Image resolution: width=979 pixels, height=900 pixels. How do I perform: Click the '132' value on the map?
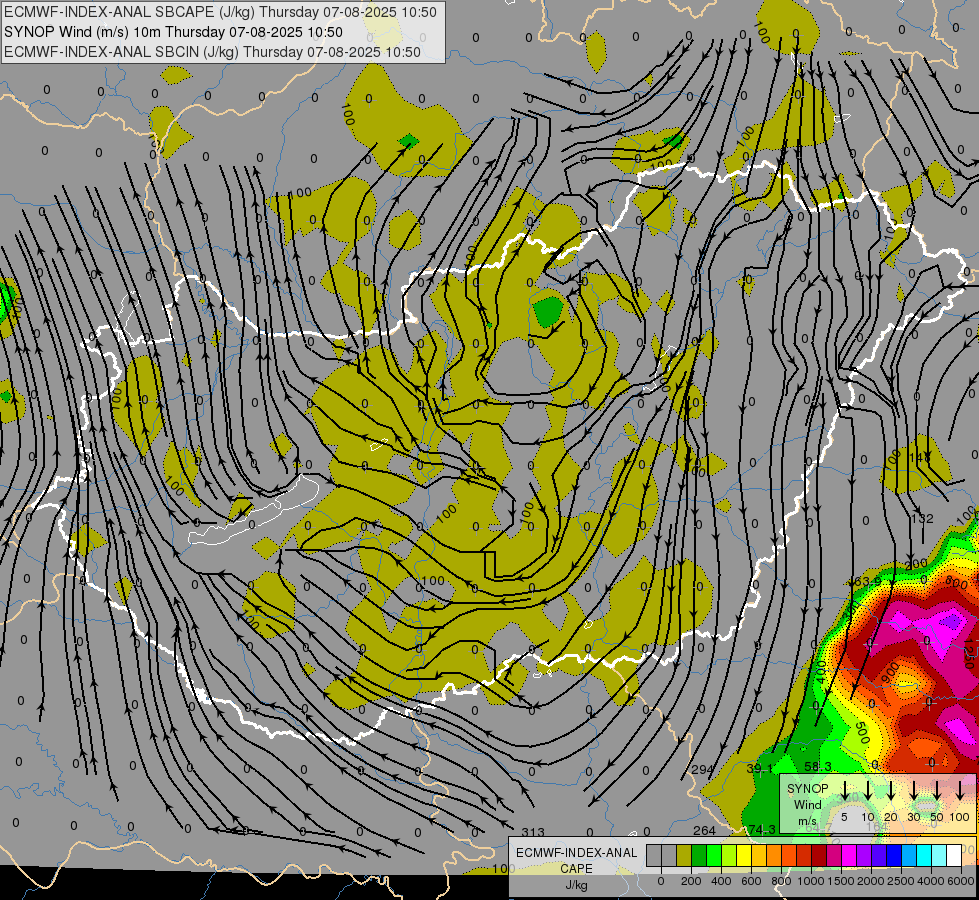[922, 518]
